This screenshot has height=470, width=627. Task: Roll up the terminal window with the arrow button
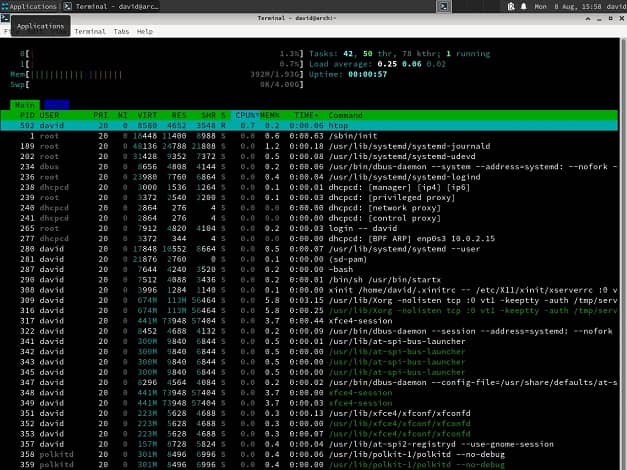pos(588,18)
